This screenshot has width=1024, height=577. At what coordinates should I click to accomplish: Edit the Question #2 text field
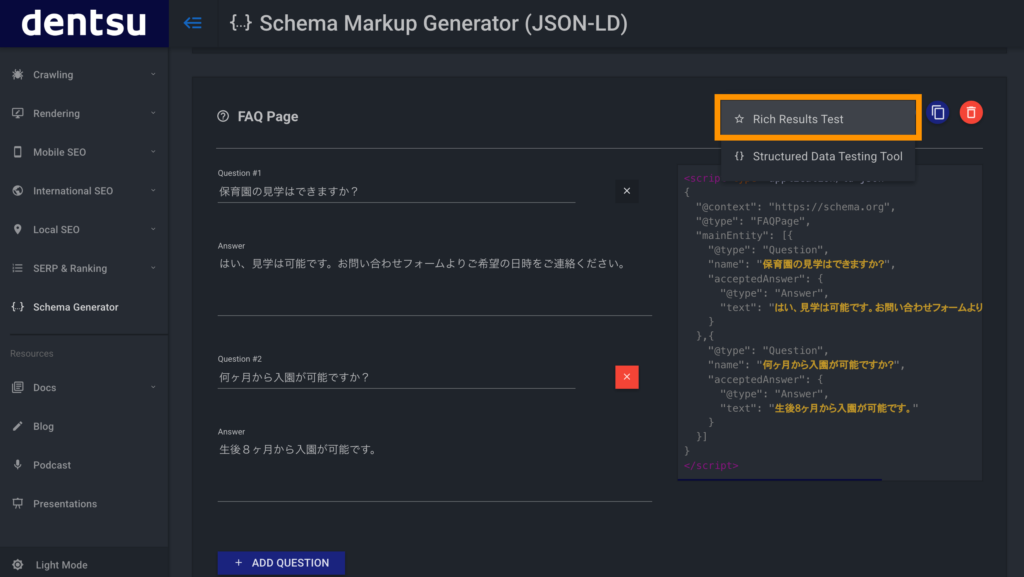pyautogui.click(x=396, y=377)
